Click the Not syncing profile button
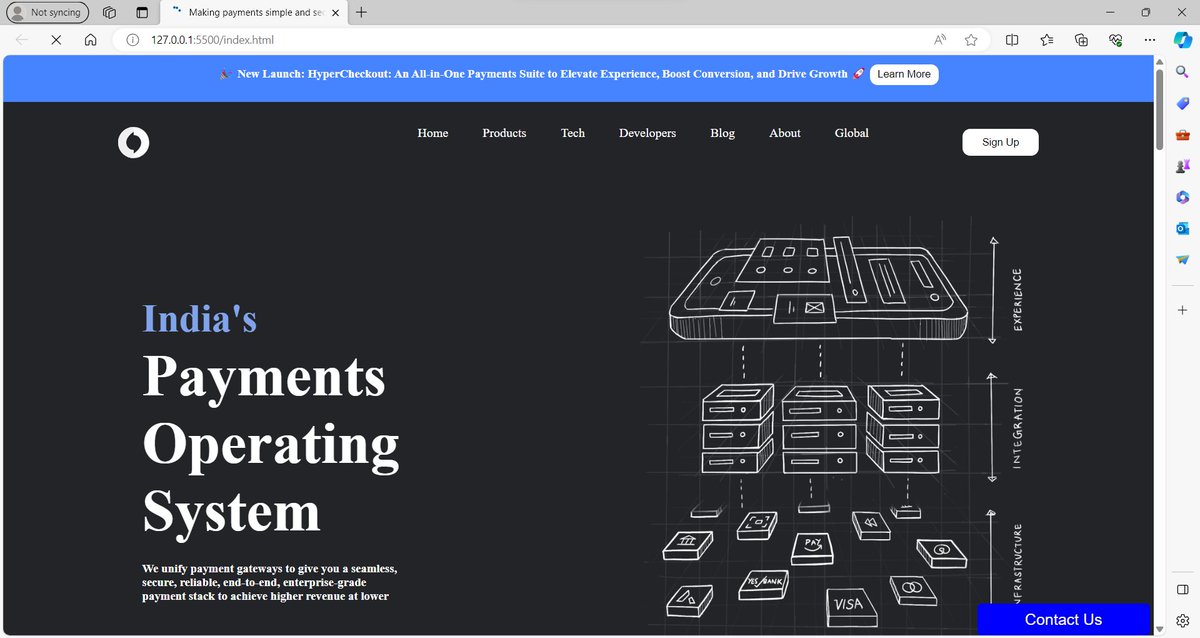Screen dimensions: 1200x638 [47, 12]
